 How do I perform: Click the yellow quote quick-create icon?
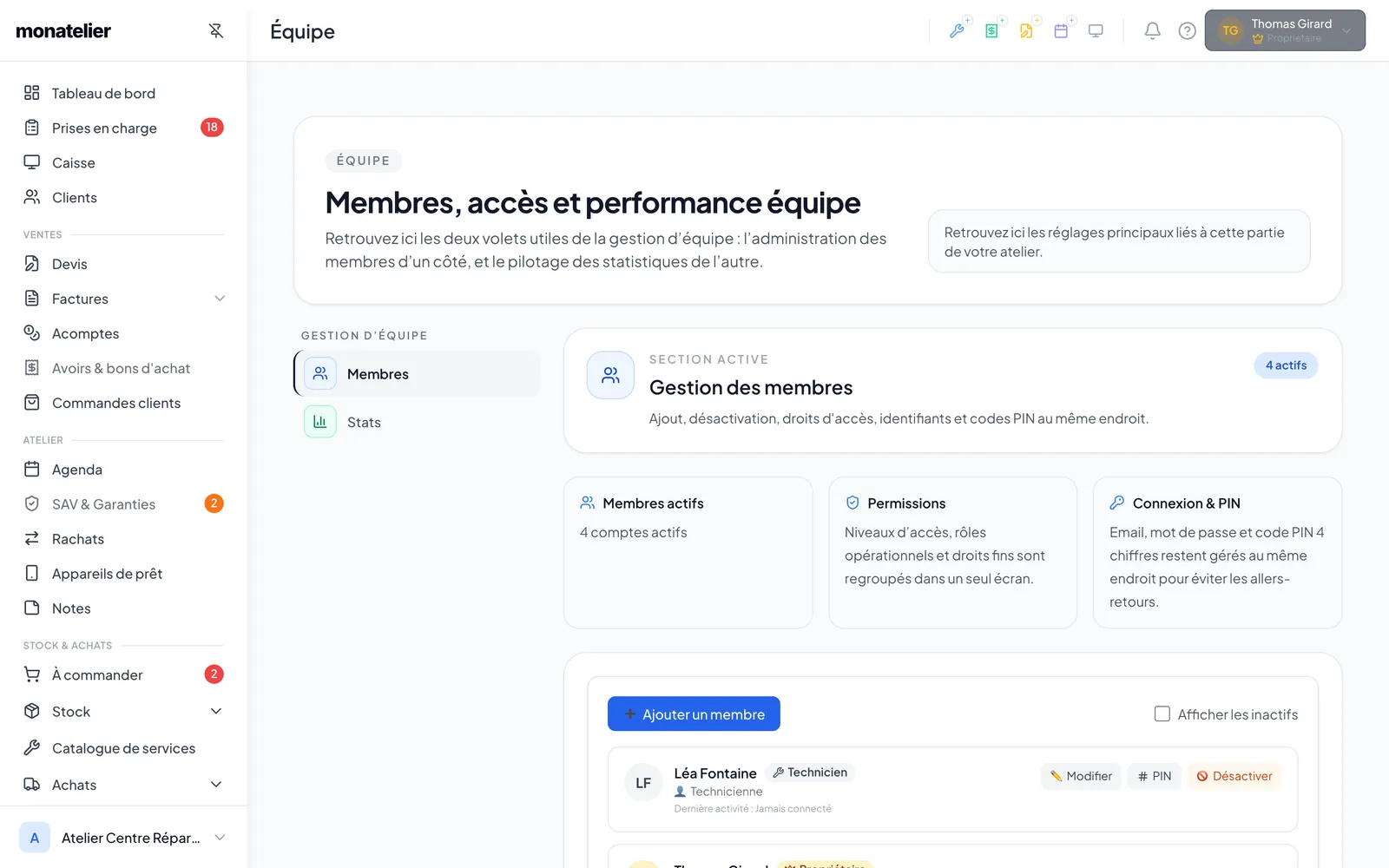[x=1027, y=30]
